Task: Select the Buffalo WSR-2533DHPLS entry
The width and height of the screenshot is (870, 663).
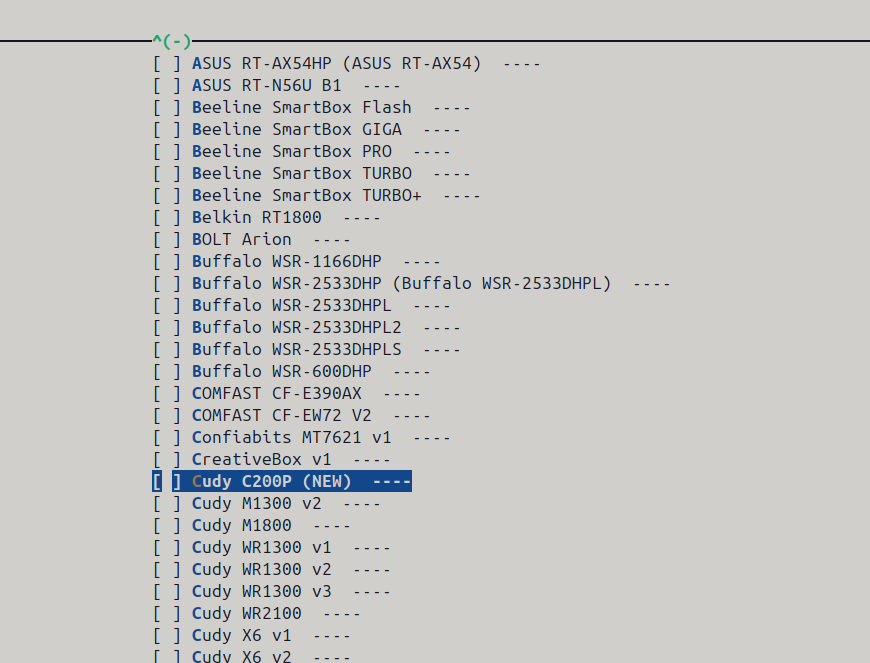Action: coord(306,350)
